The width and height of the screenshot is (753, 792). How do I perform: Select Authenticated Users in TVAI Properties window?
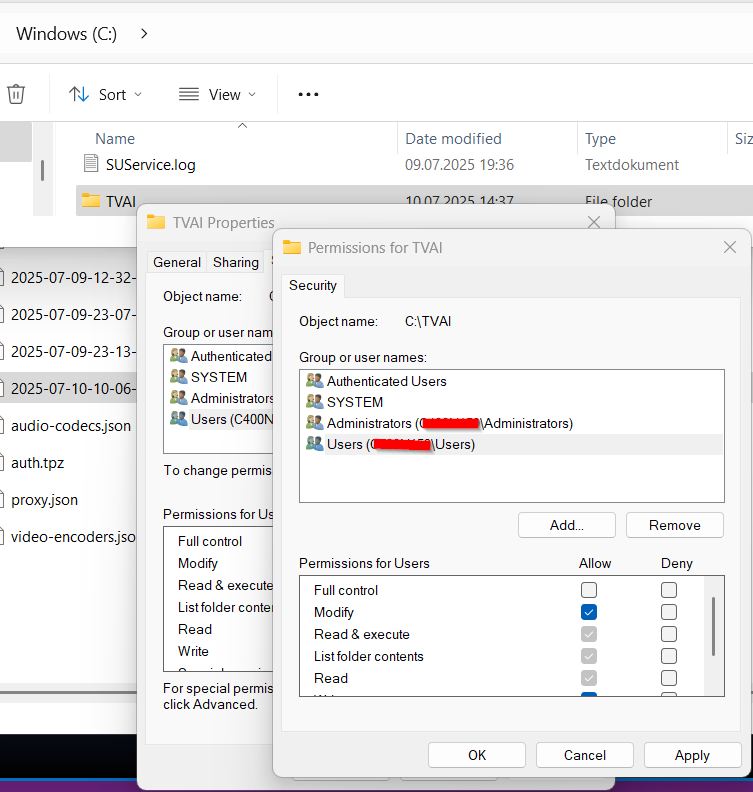[x=221, y=356]
